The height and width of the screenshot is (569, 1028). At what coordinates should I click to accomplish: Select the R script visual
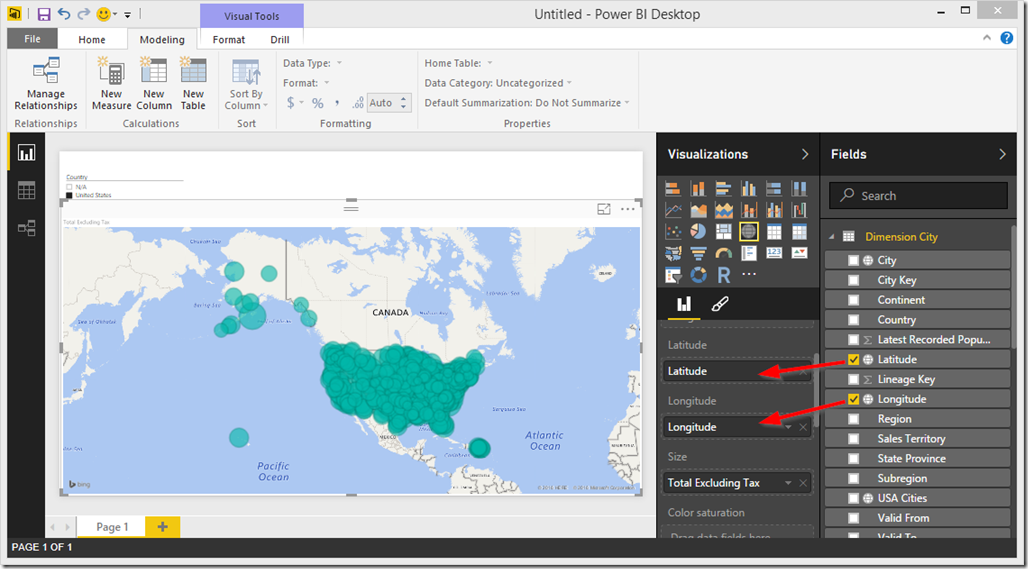(723, 275)
